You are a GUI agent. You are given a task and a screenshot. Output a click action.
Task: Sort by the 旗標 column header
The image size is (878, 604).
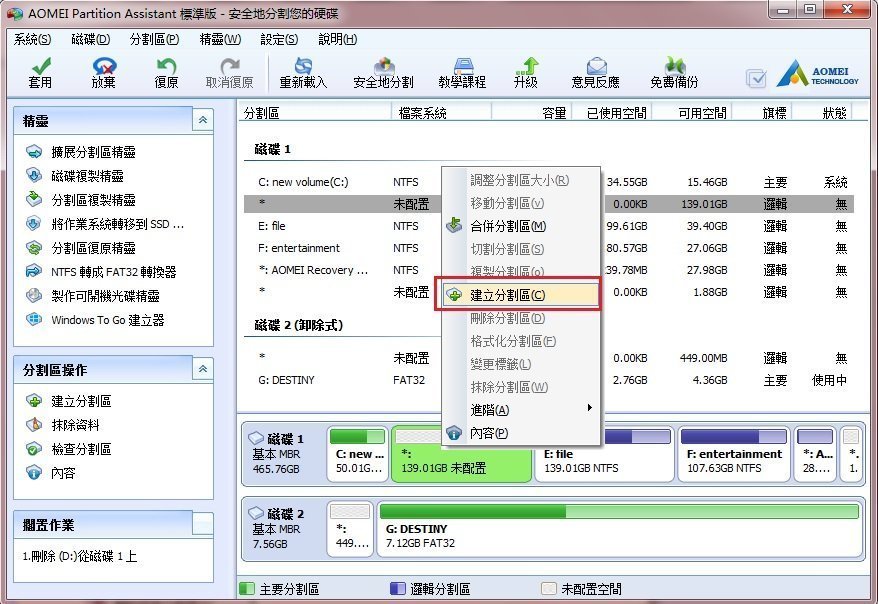[x=764, y=113]
